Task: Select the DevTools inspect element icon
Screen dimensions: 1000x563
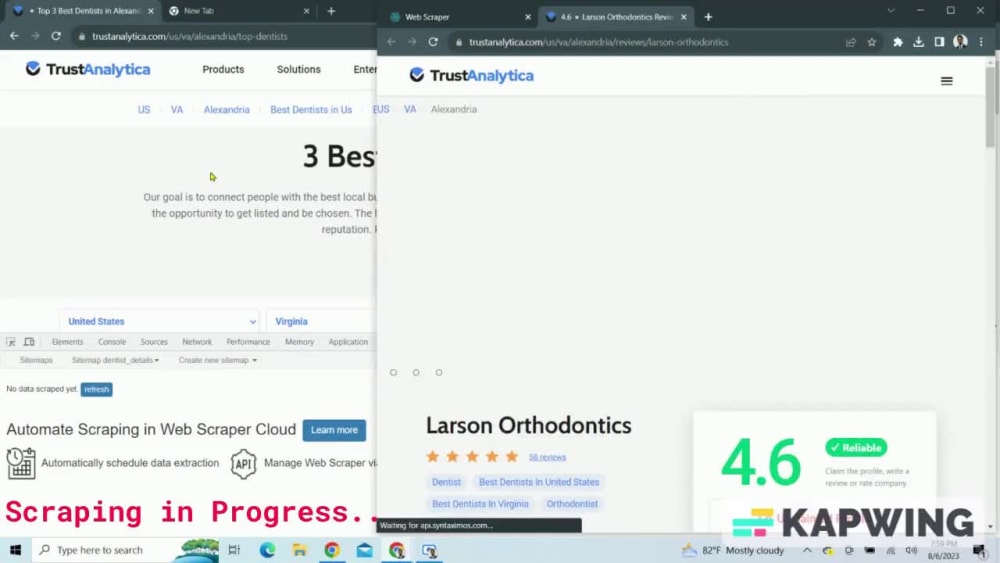Action: coord(11,342)
